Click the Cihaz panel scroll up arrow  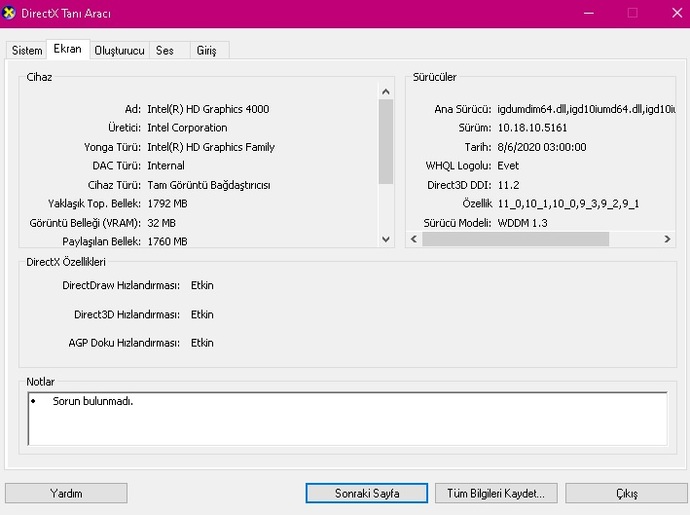pyautogui.click(x=386, y=92)
